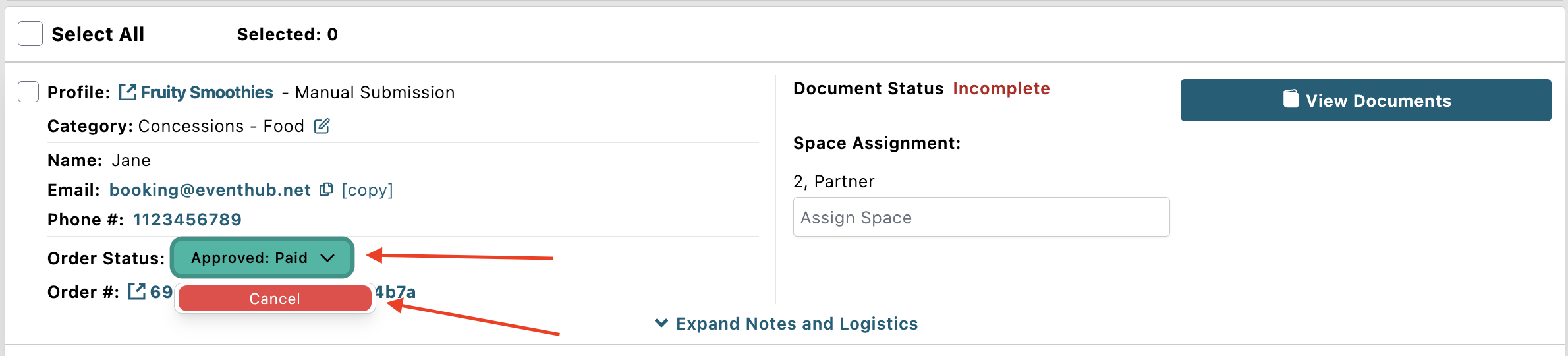Click the copy icon after the email address
The width and height of the screenshot is (1568, 356).
click(x=326, y=190)
